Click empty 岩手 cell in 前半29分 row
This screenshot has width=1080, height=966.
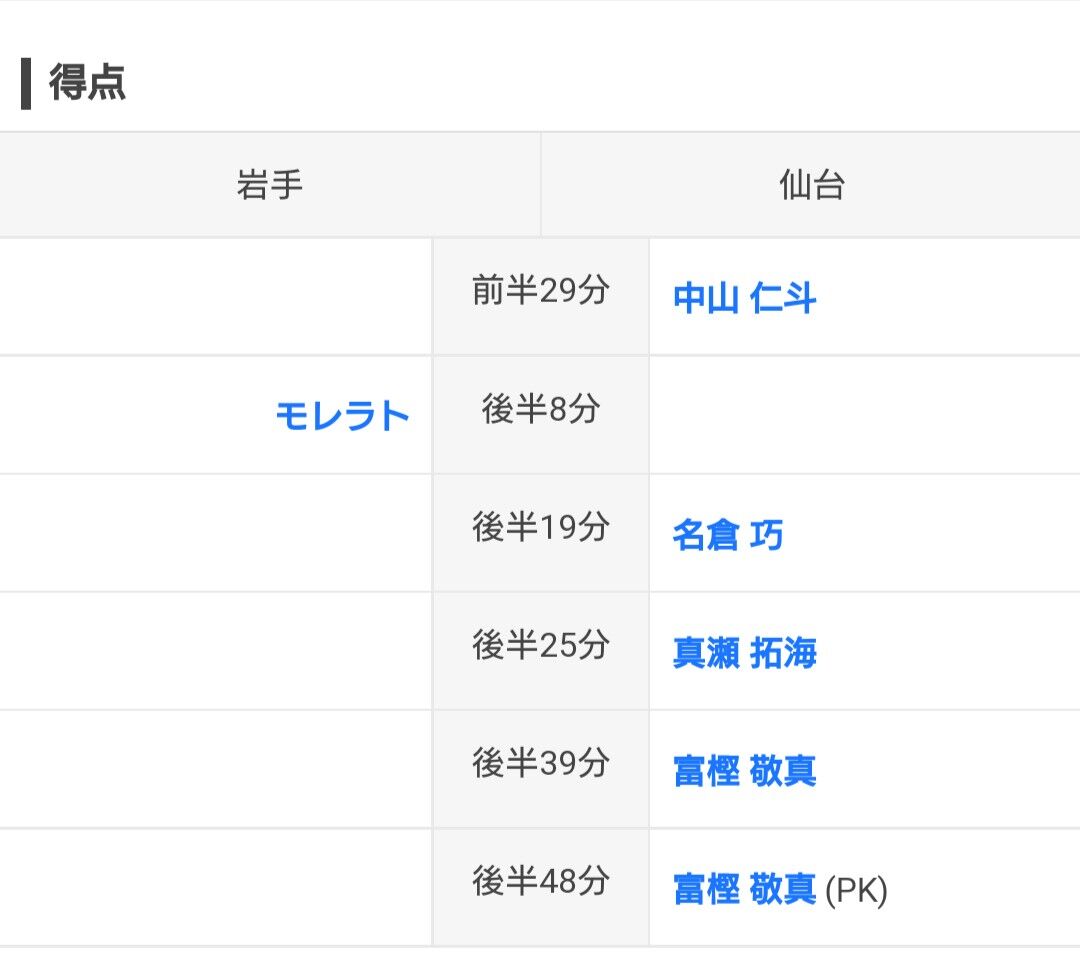pos(215,296)
